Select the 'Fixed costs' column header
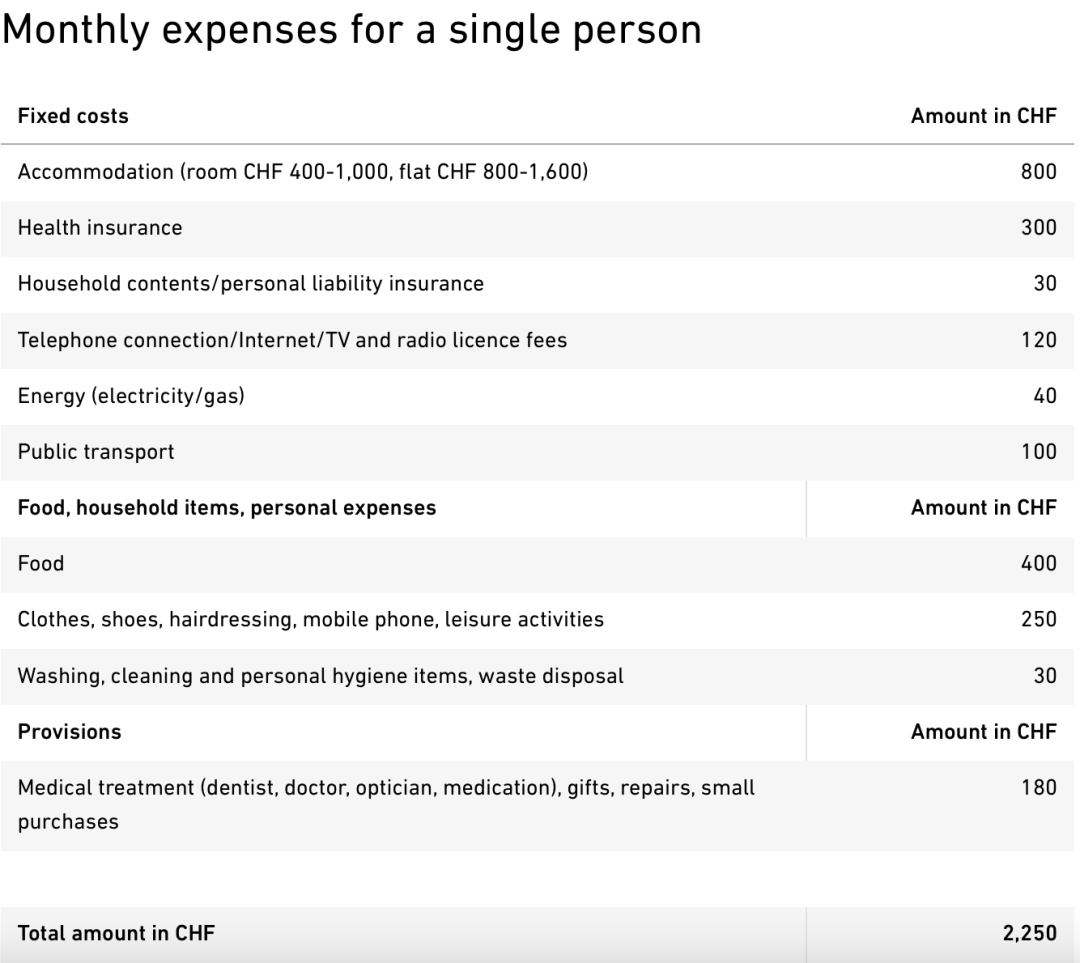Image resolution: width=1080 pixels, height=963 pixels. click(73, 116)
